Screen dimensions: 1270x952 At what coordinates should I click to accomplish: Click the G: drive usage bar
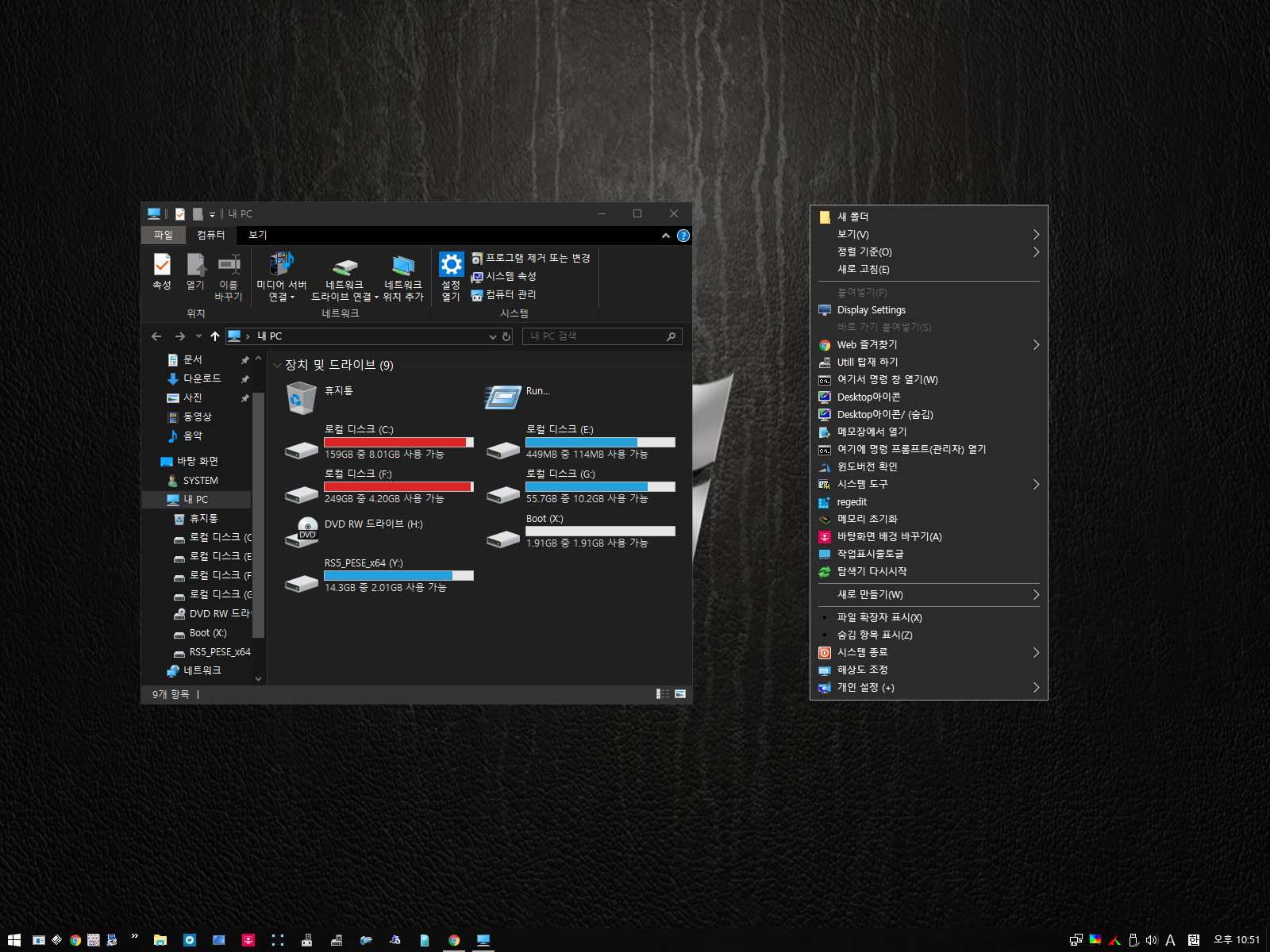click(x=600, y=486)
